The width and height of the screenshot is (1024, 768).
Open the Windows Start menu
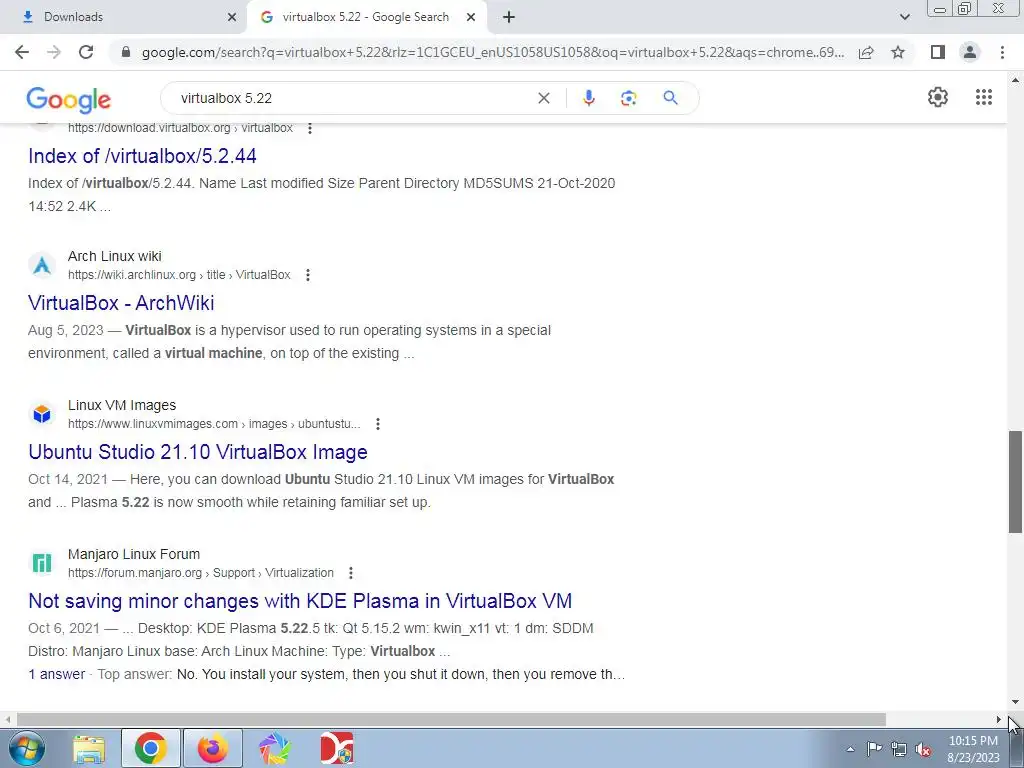click(25, 748)
